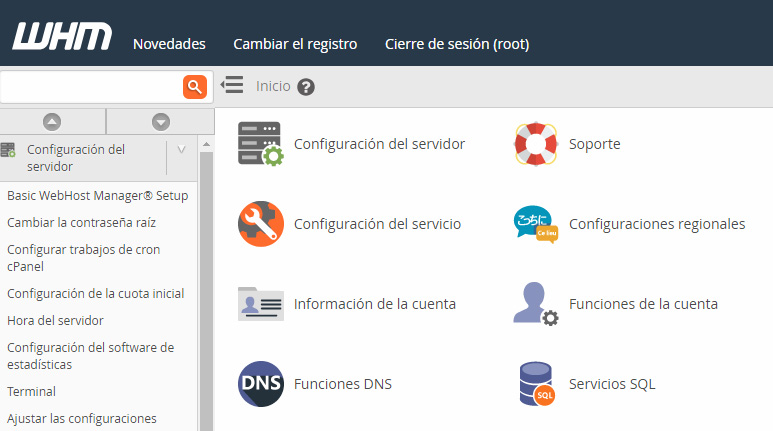Select Cambiar el registro in the top bar

point(295,44)
